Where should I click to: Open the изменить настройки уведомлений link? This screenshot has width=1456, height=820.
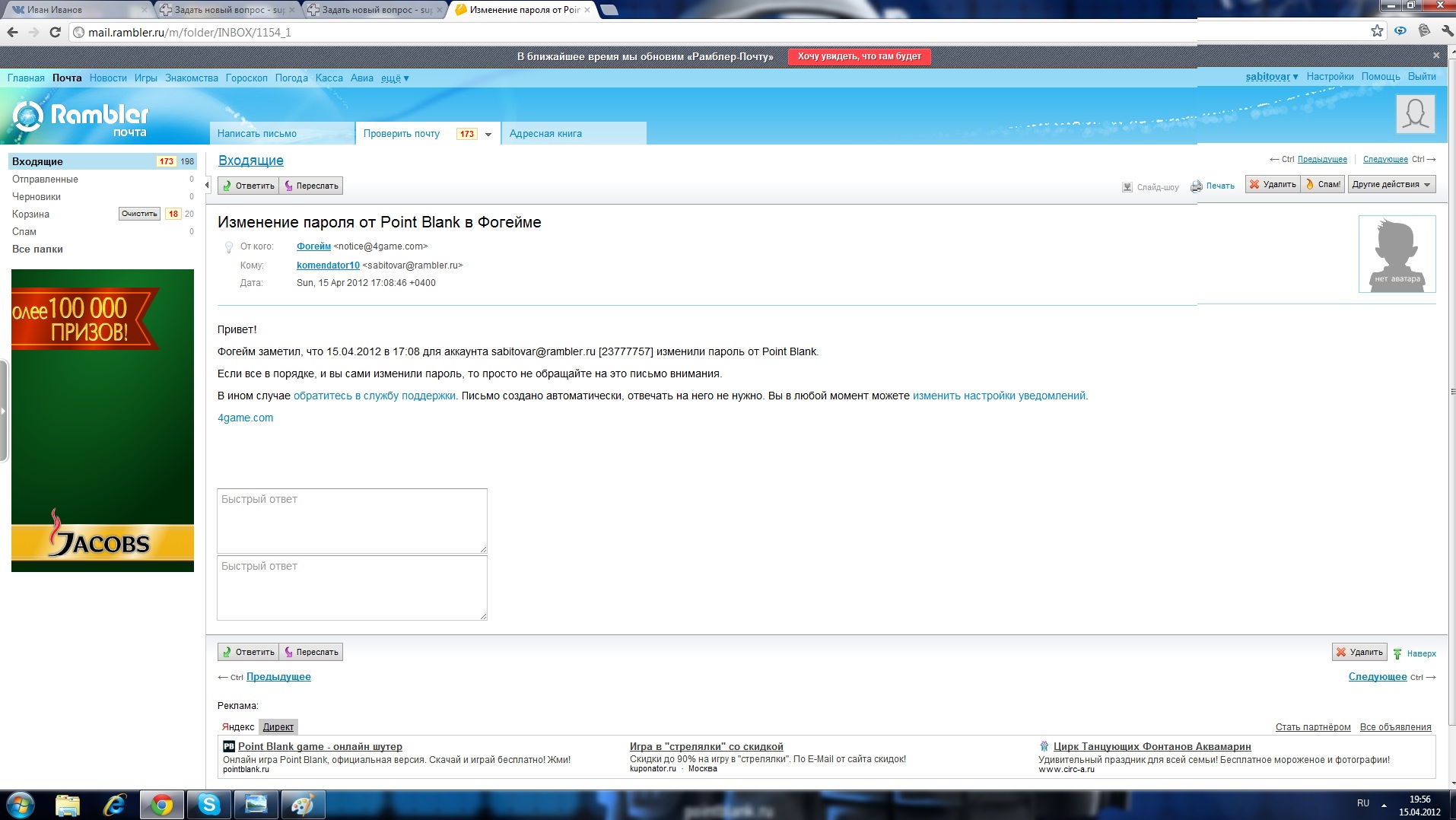pos(999,396)
